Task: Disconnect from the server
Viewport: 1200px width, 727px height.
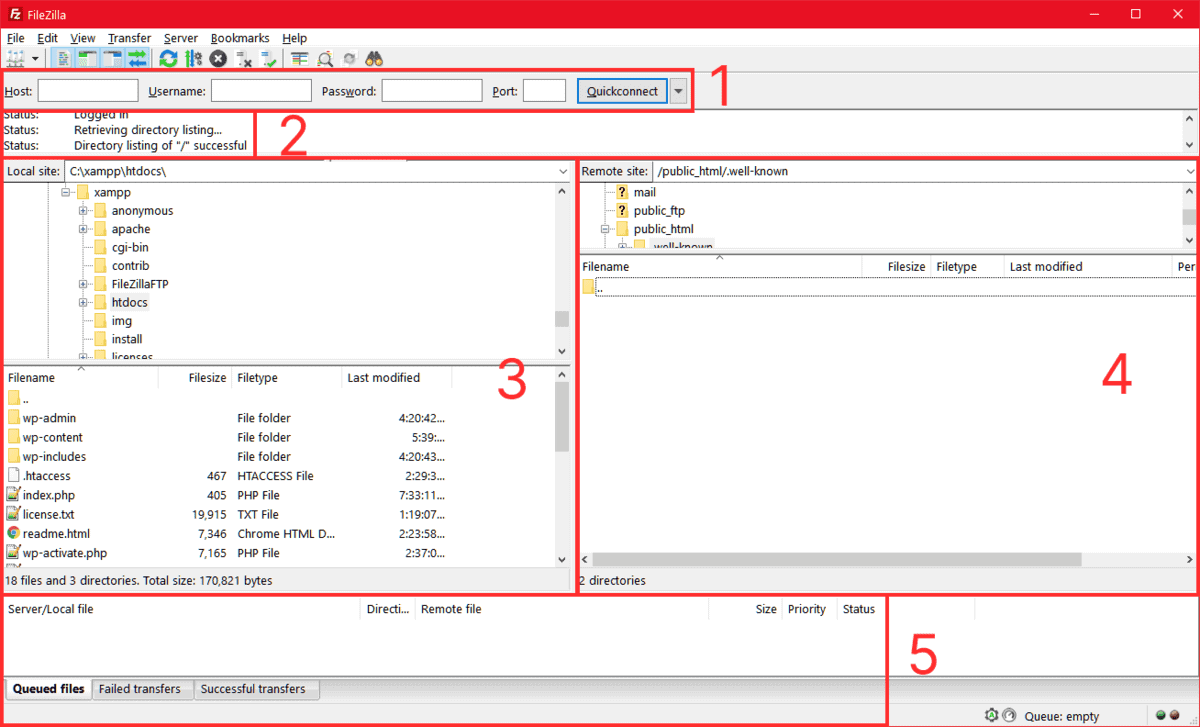Action: point(245,57)
